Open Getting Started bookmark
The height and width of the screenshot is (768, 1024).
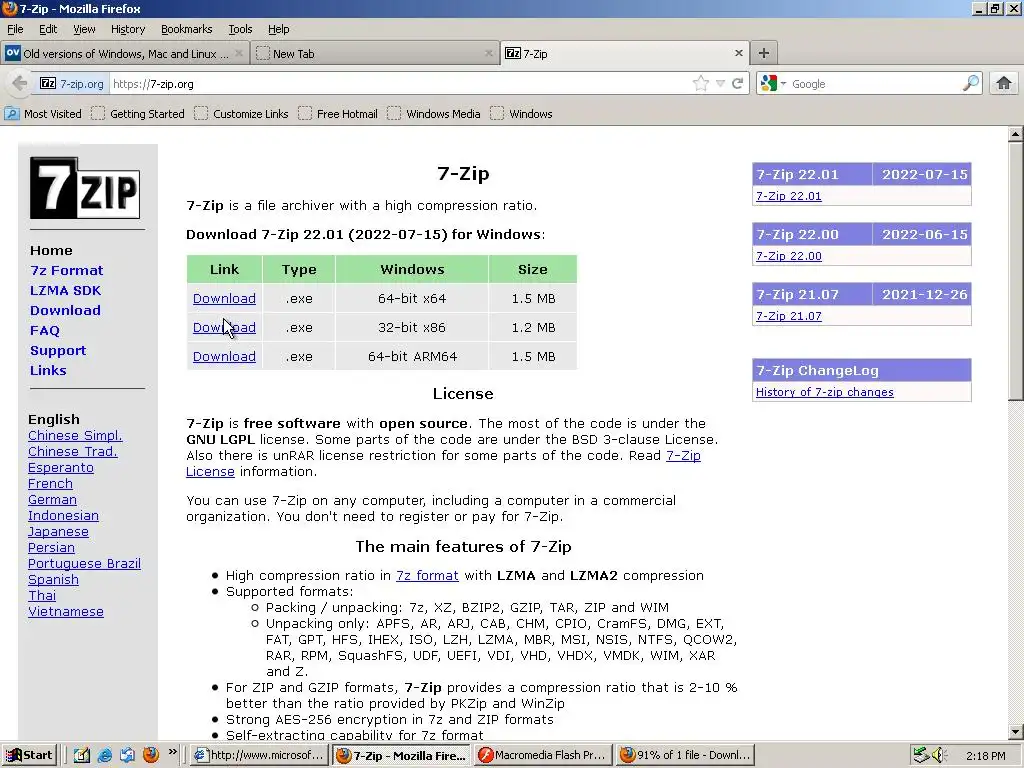pyautogui.click(x=138, y=114)
